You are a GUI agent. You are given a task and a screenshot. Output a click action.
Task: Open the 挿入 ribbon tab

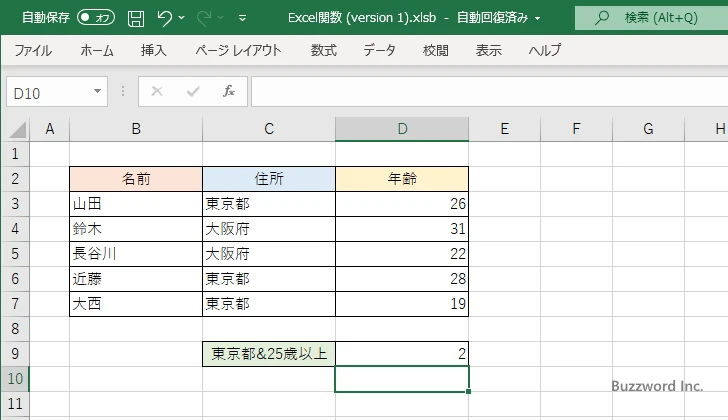tap(154, 50)
